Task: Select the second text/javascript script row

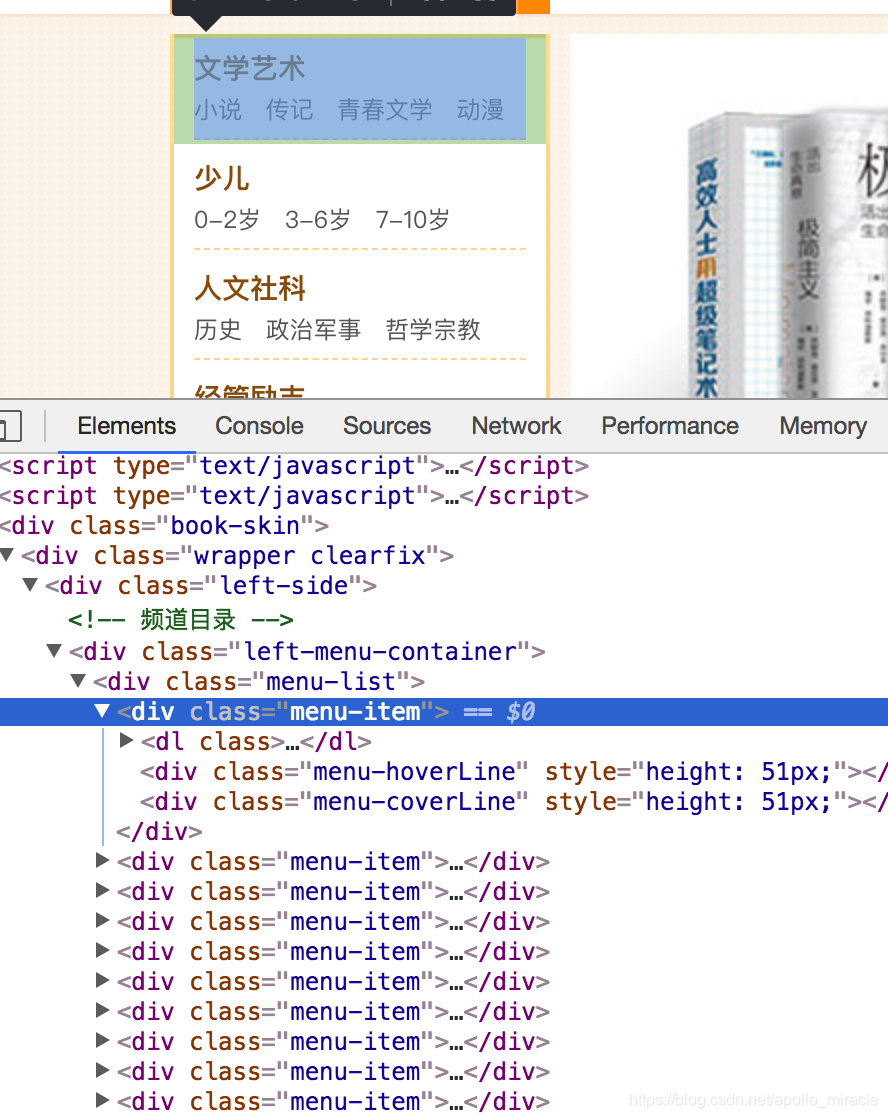Action: [x=295, y=496]
